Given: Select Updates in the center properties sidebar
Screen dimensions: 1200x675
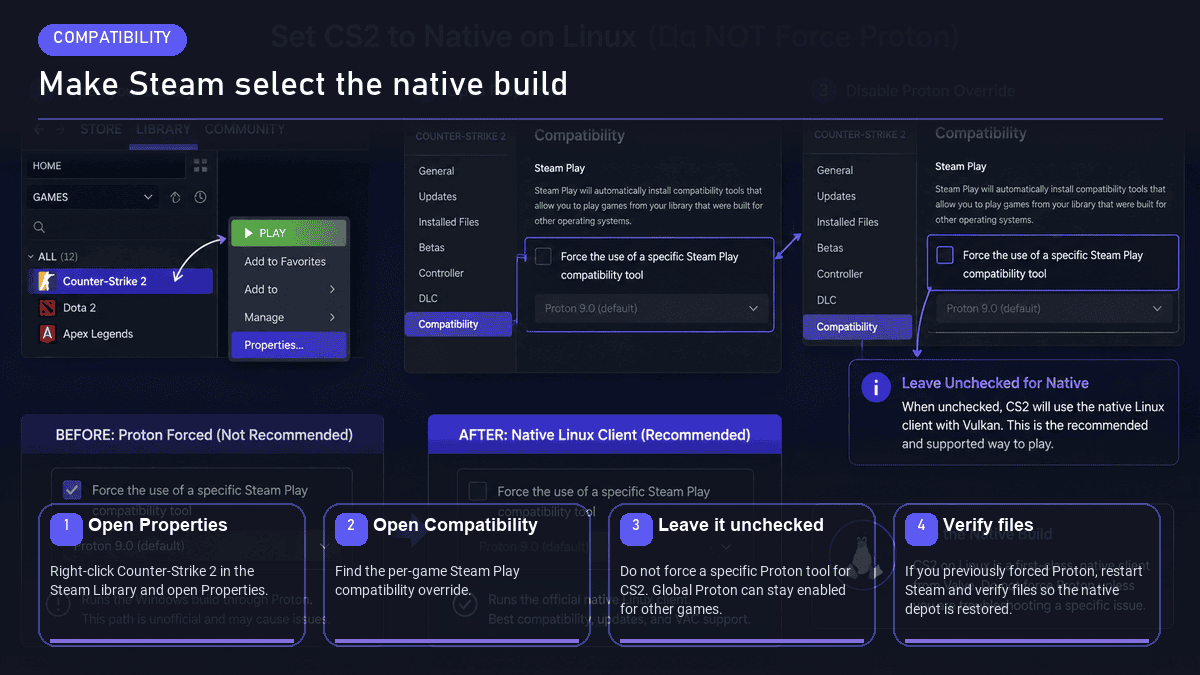Looking at the screenshot, I should coord(438,196).
